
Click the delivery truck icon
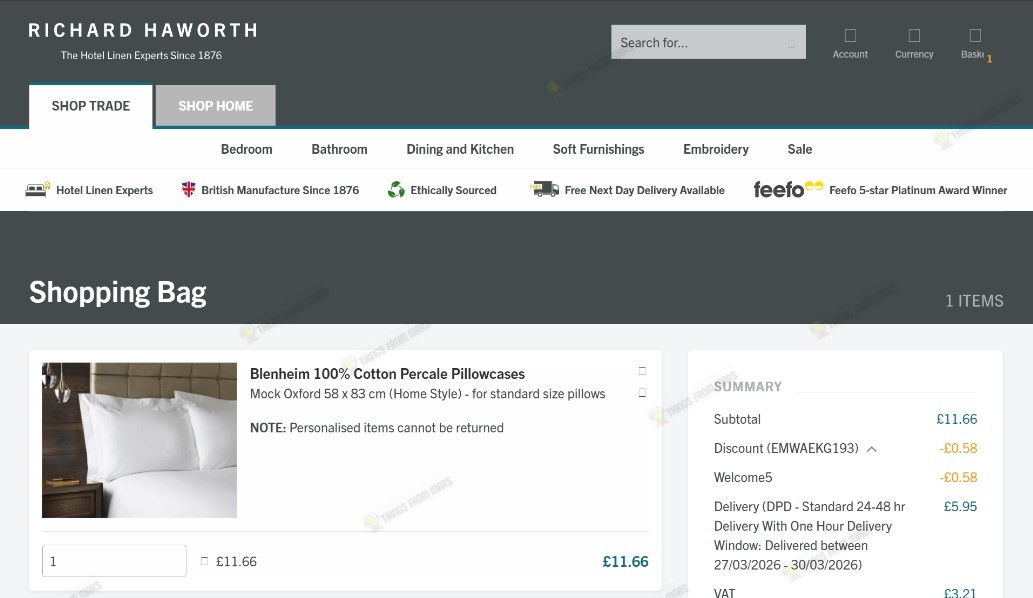point(545,190)
